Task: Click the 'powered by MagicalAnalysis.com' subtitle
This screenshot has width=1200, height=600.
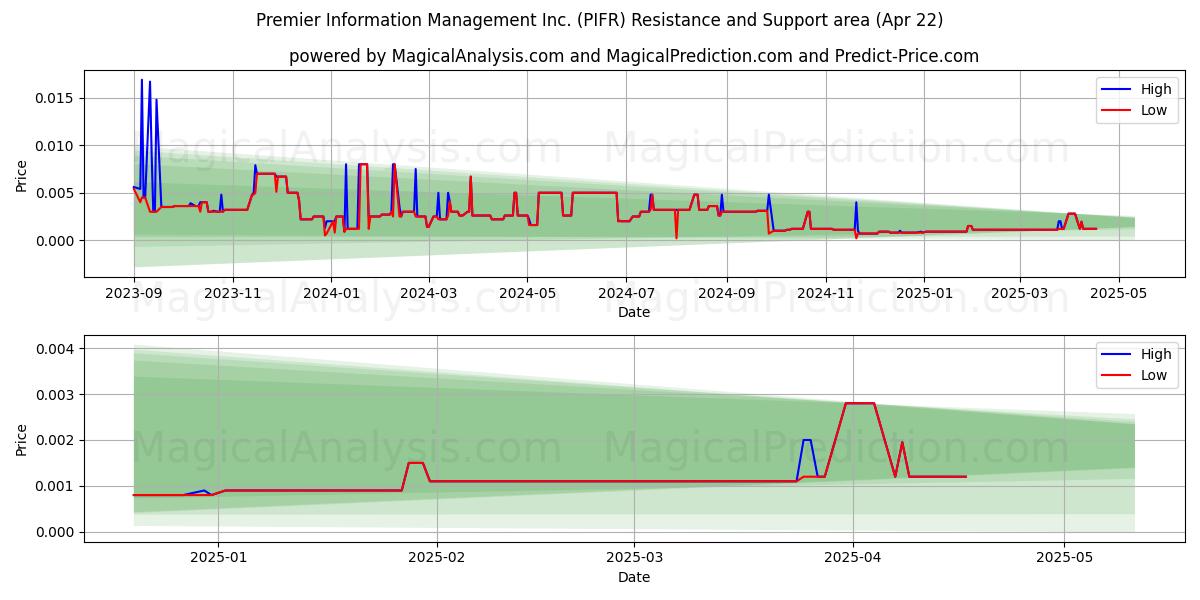Action: click(x=634, y=56)
